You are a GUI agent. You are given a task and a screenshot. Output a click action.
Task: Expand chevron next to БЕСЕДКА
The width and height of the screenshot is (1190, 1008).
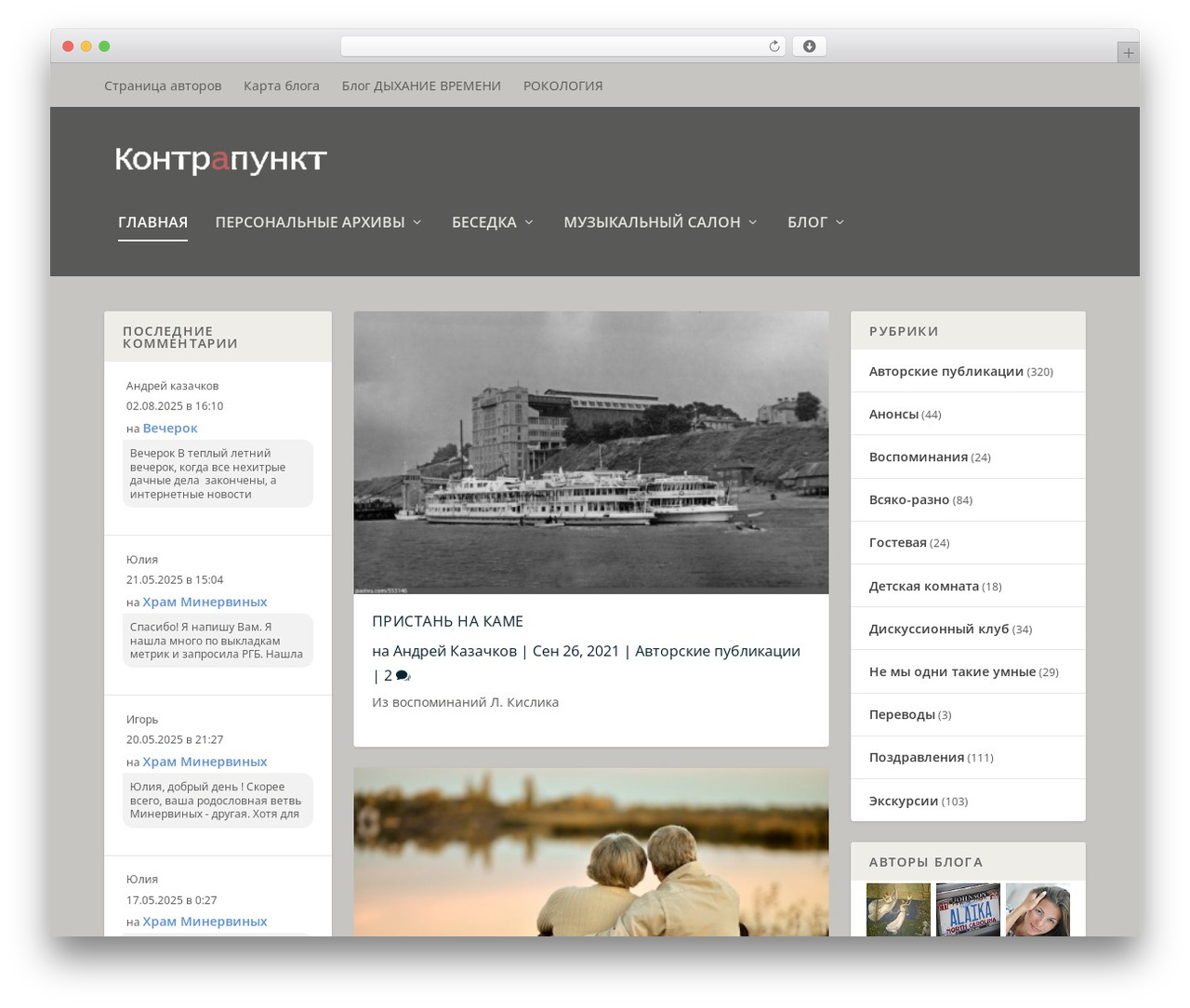click(x=529, y=222)
